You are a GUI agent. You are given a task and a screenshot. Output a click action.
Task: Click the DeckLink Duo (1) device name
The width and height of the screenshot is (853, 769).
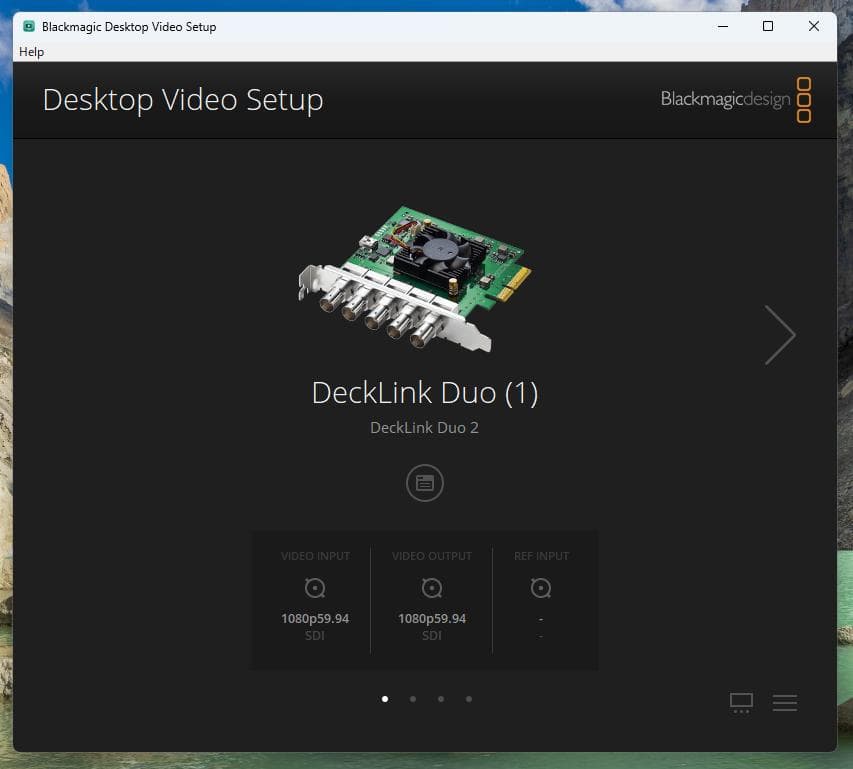[x=425, y=393]
